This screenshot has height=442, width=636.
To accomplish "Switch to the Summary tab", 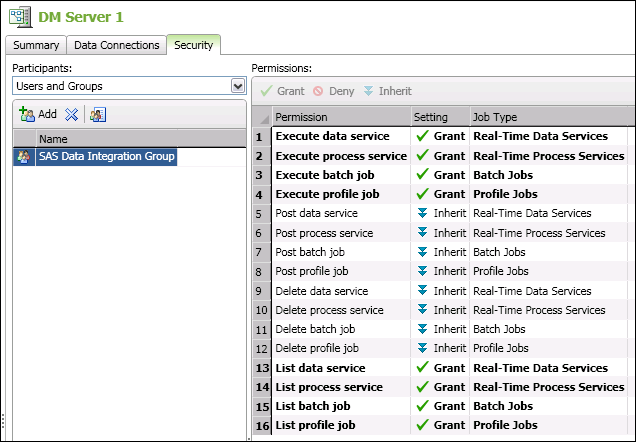I will [37, 45].
